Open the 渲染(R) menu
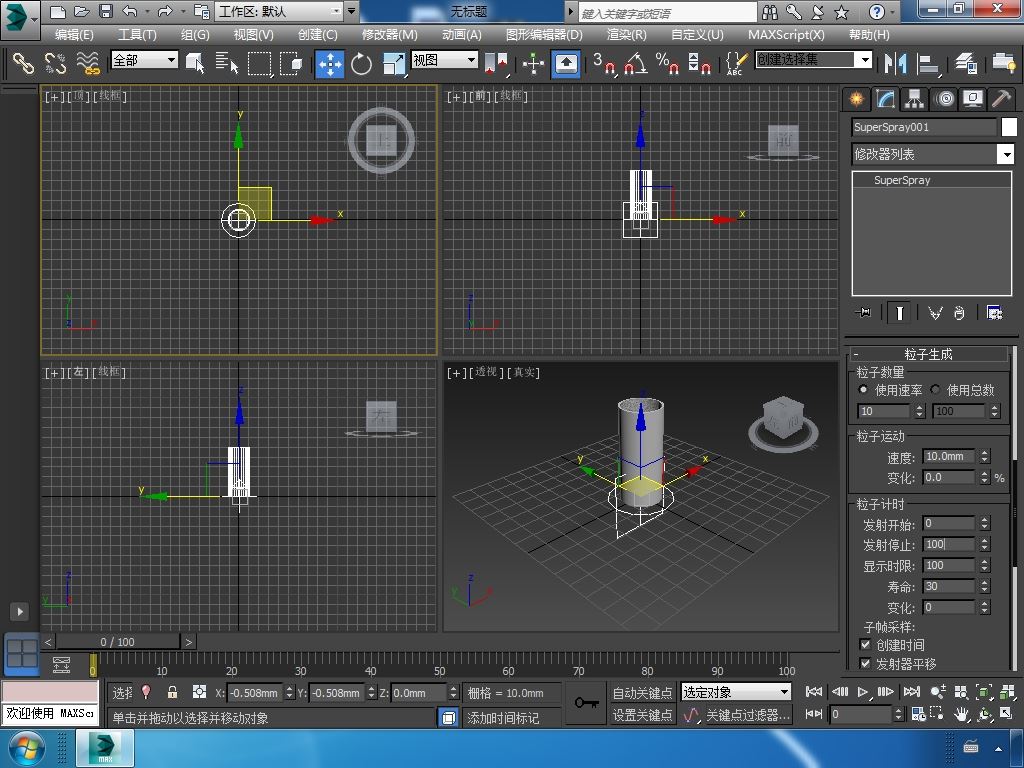This screenshot has width=1024, height=768. click(x=626, y=34)
